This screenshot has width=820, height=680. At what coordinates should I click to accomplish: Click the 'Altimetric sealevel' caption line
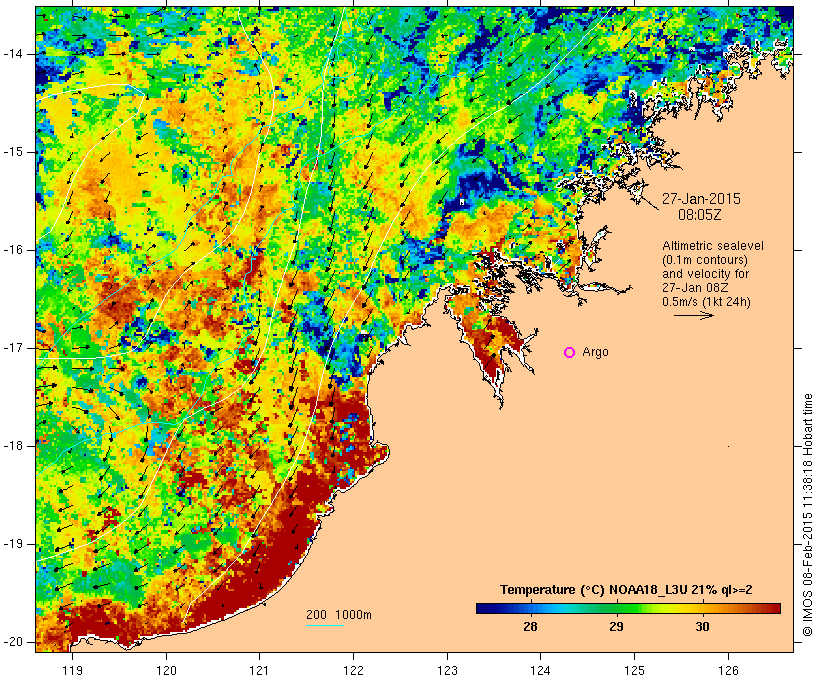click(x=713, y=246)
